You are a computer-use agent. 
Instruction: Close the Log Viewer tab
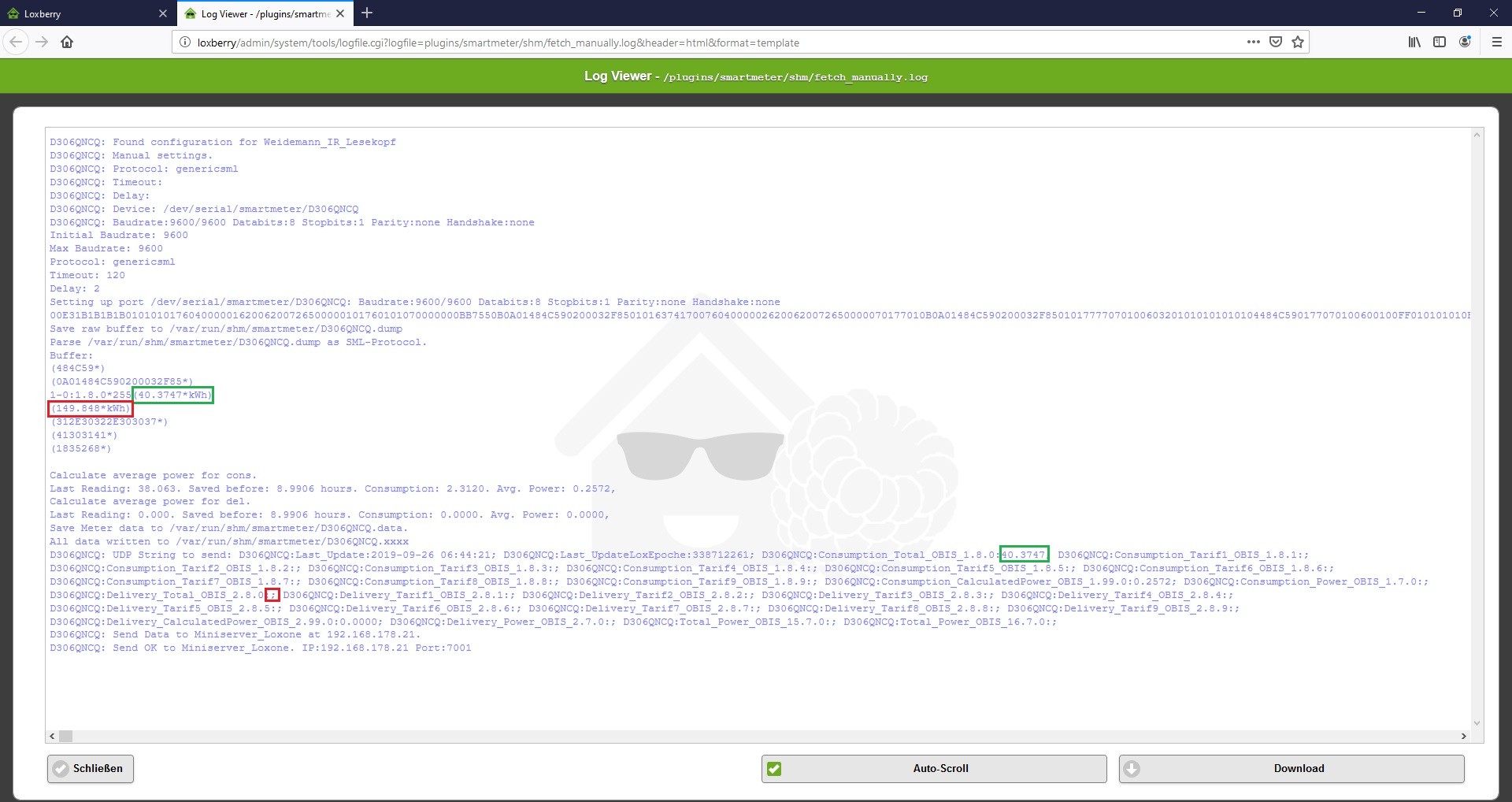[x=340, y=13]
